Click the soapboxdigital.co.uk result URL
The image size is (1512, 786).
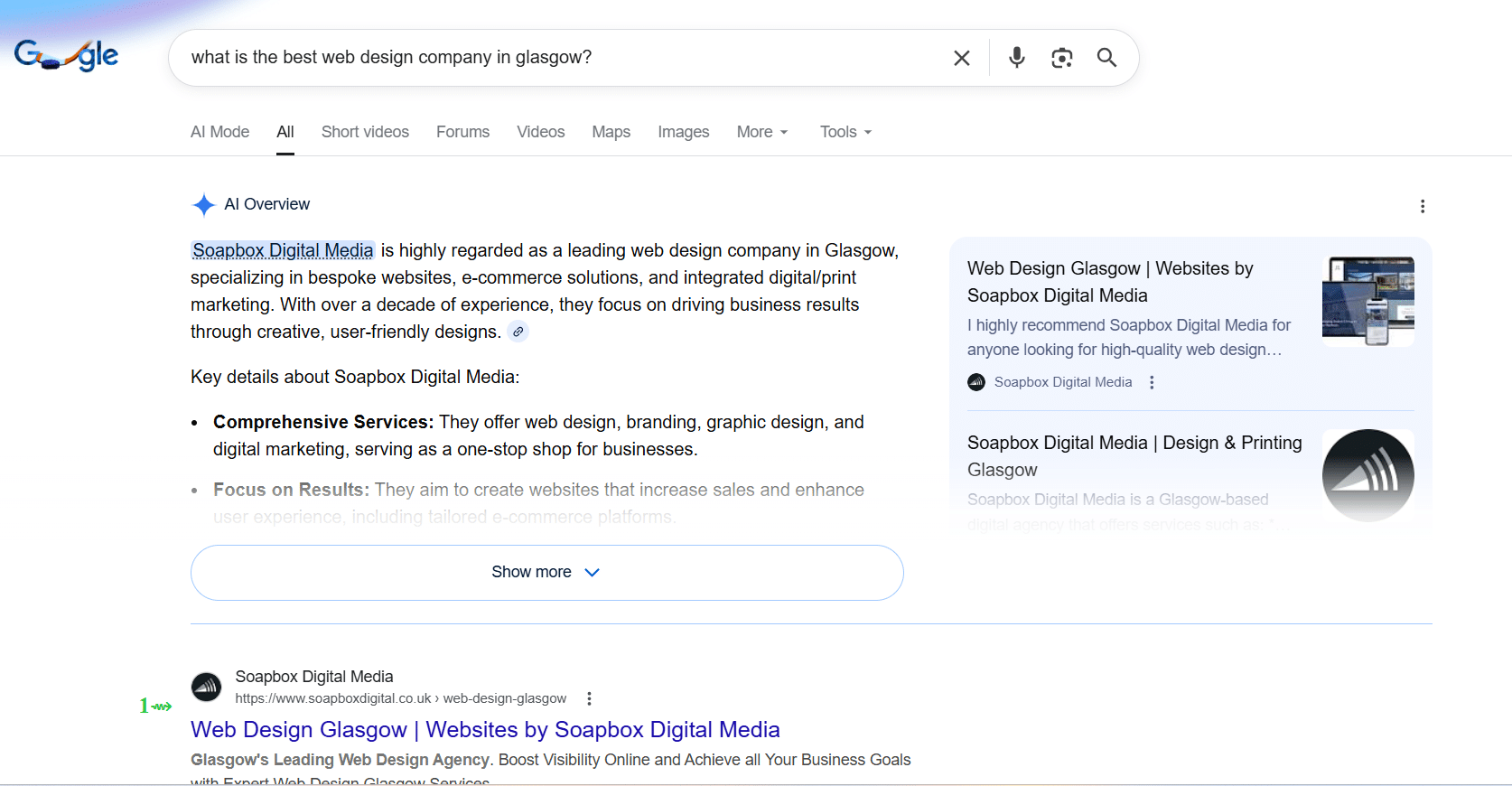401,698
